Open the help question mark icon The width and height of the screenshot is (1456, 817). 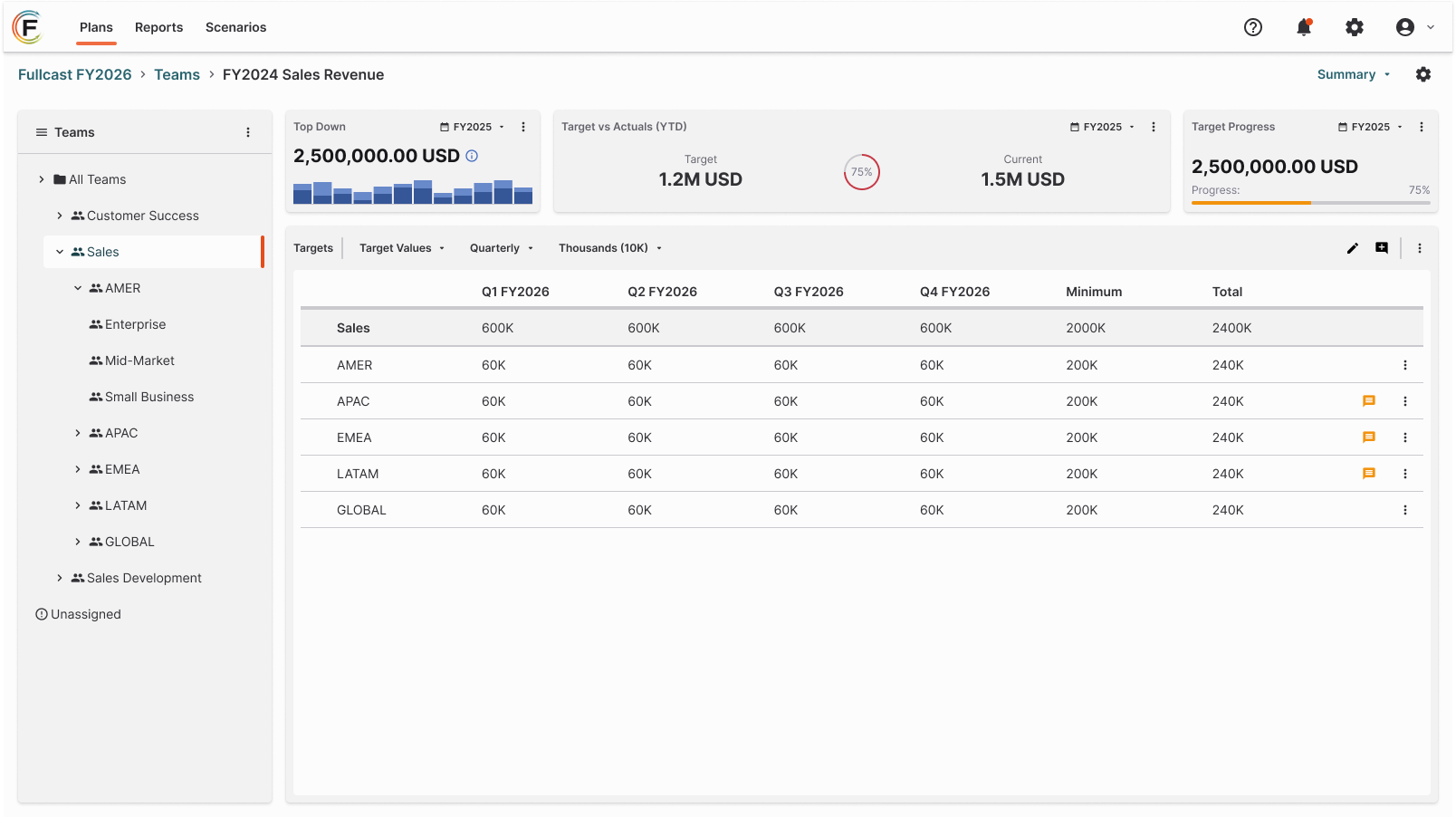pyautogui.click(x=1253, y=27)
